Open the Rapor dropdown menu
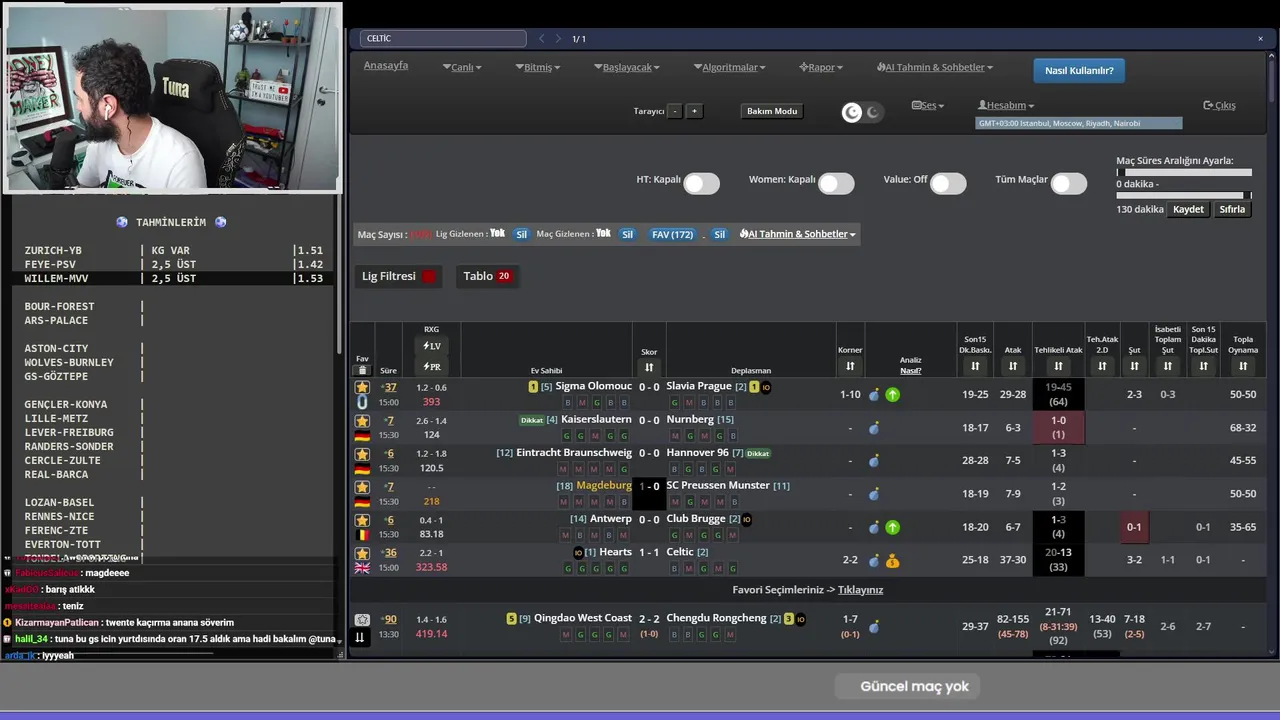This screenshot has height=720, width=1280. pos(821,67)
